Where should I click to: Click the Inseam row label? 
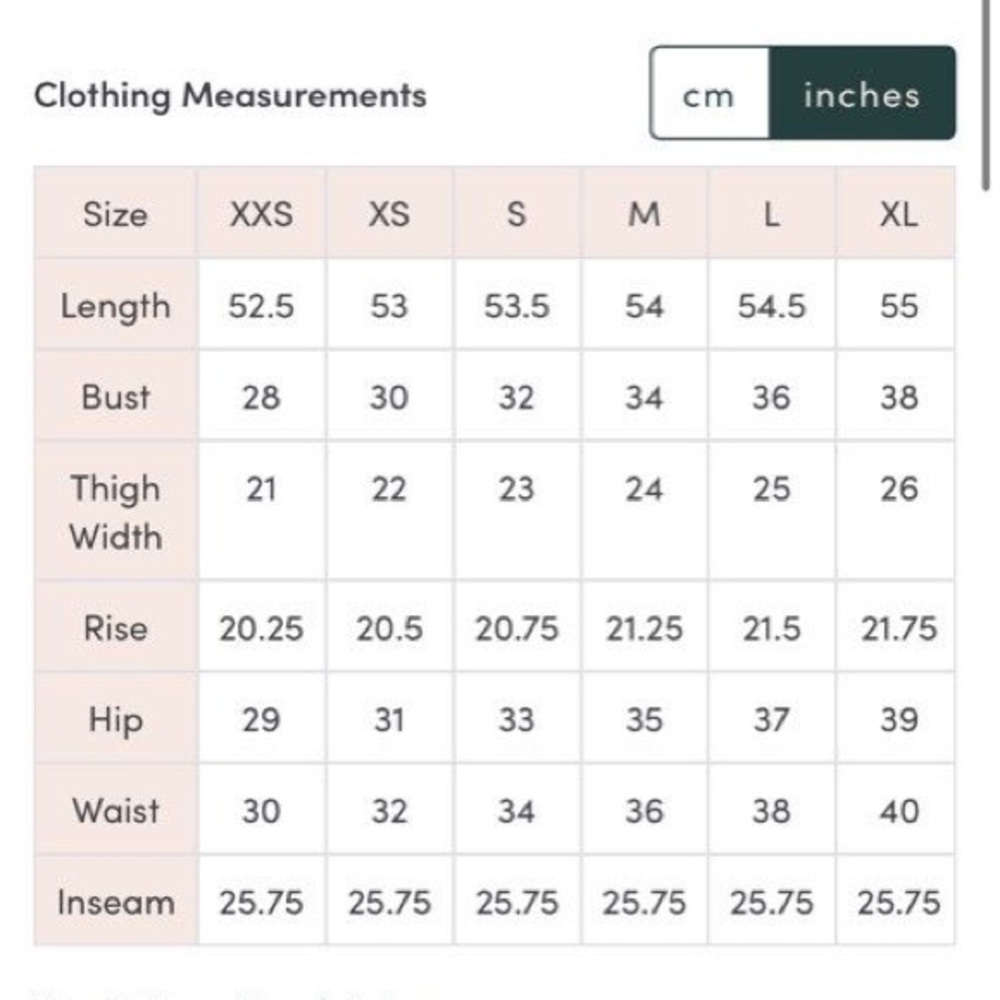pyautogui.click(x=115, y=902)
